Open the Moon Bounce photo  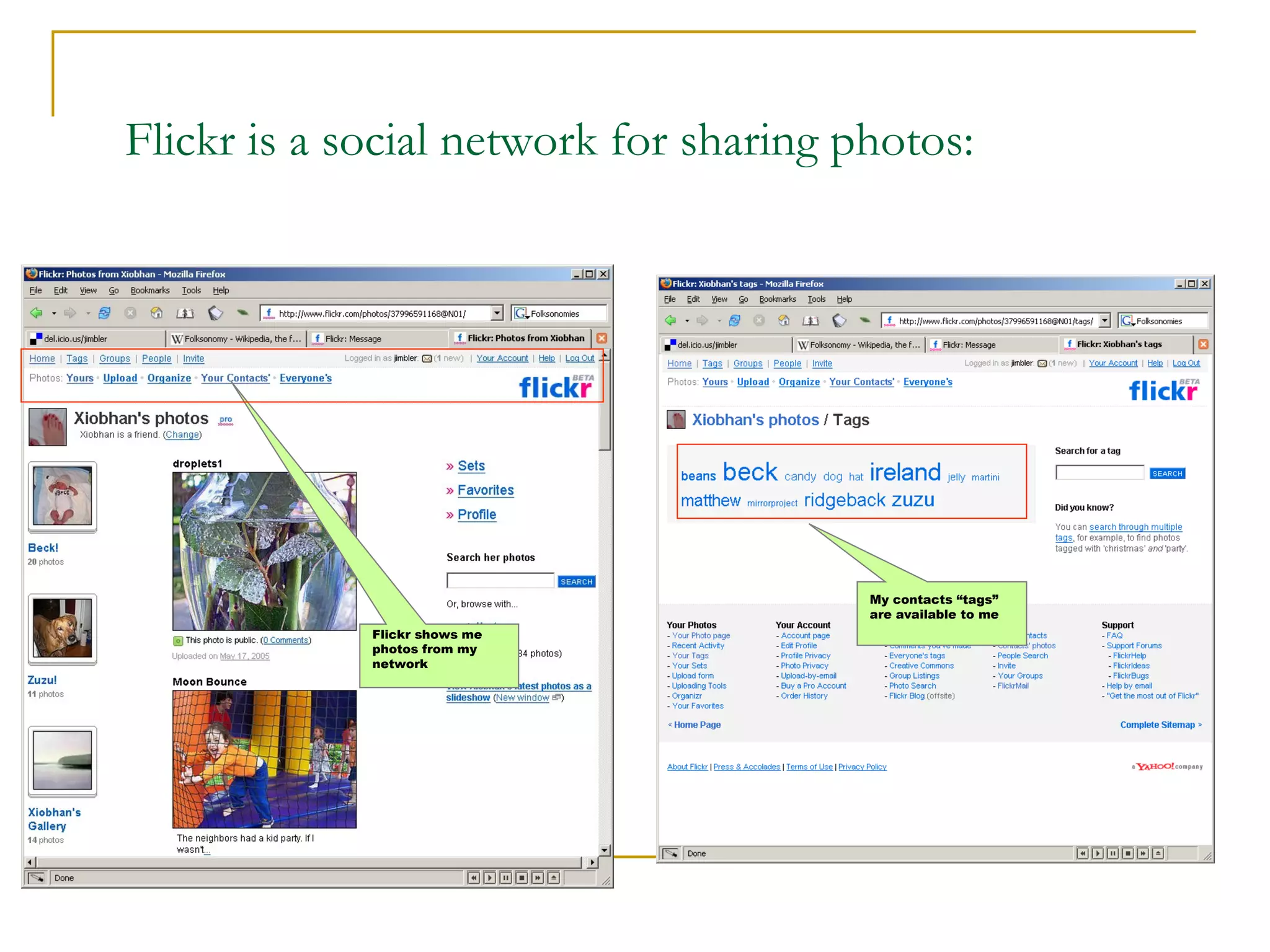[264, 759]
